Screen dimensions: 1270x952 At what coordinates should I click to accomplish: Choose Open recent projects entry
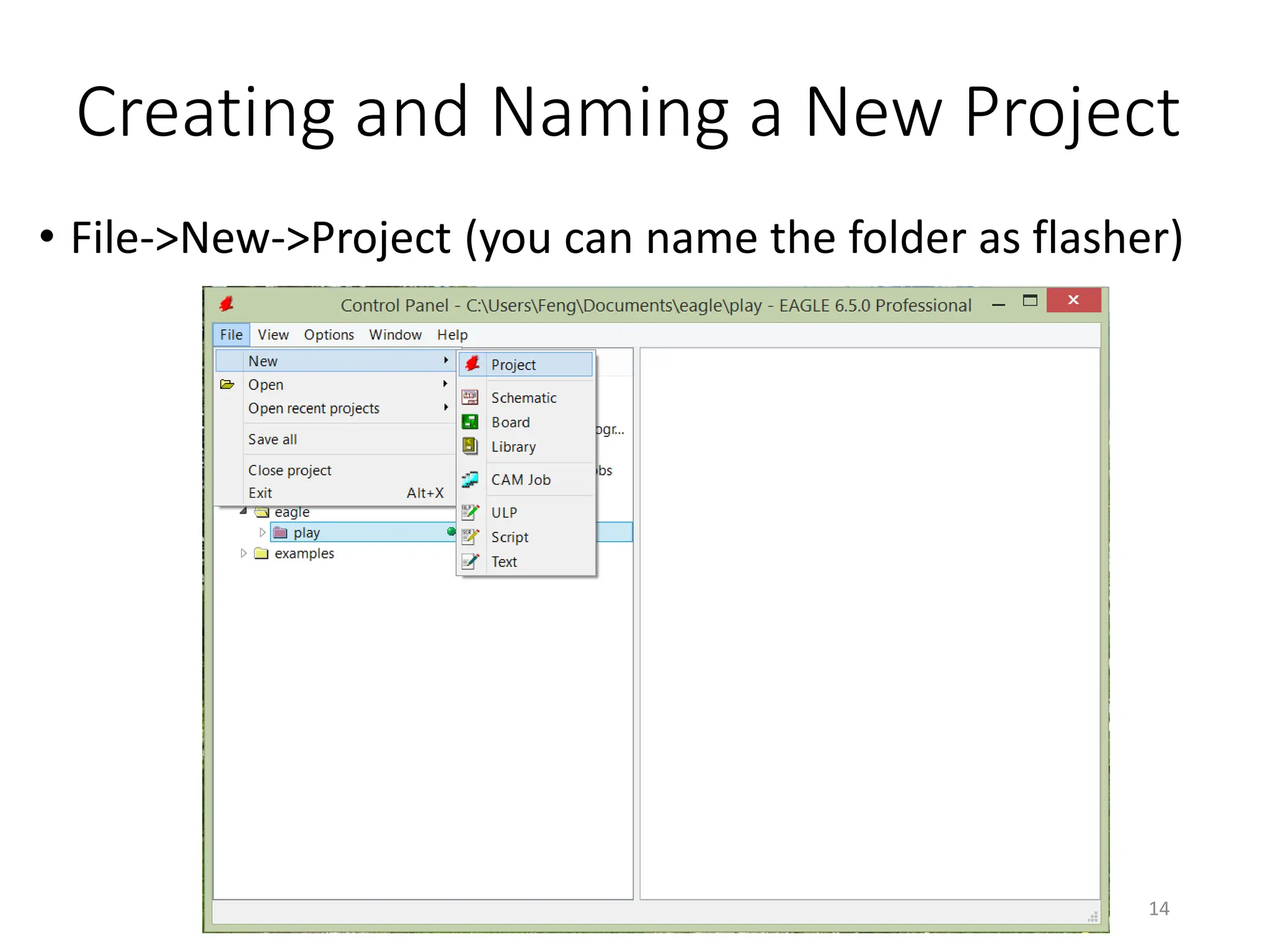click(x=335, y=408)
